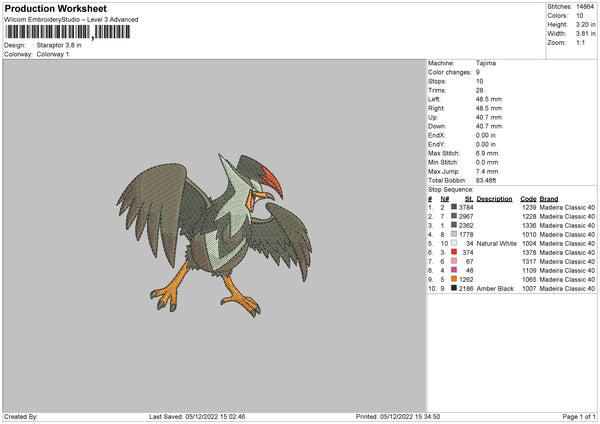Select the light pink swatch for code 1317
This screenshot has height=424, width=600.
(x=454, y=261)
